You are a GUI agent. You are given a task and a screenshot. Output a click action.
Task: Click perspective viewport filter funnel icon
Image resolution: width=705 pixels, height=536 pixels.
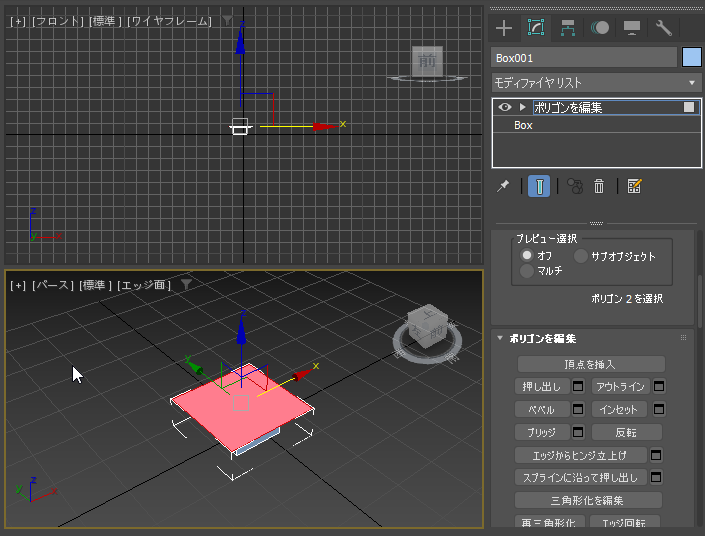coord(186,284)
